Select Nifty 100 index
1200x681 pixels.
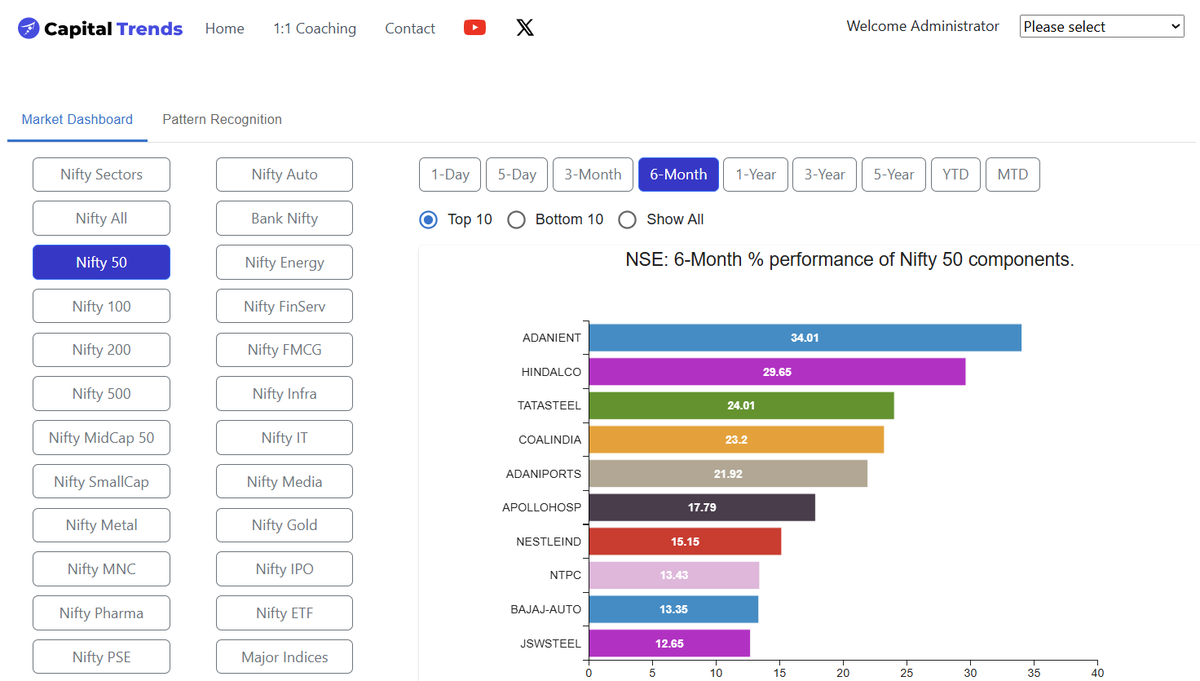click(101, 306)
